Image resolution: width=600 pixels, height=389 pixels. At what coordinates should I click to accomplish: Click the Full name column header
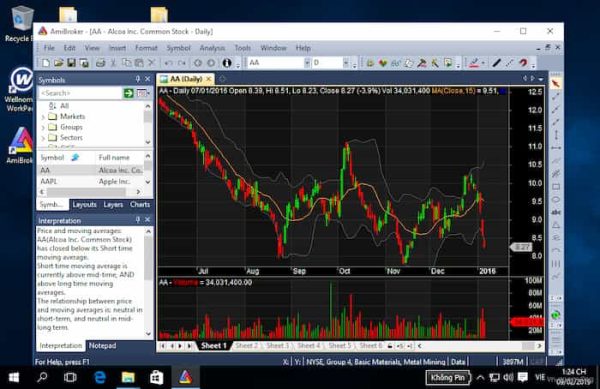119,157
